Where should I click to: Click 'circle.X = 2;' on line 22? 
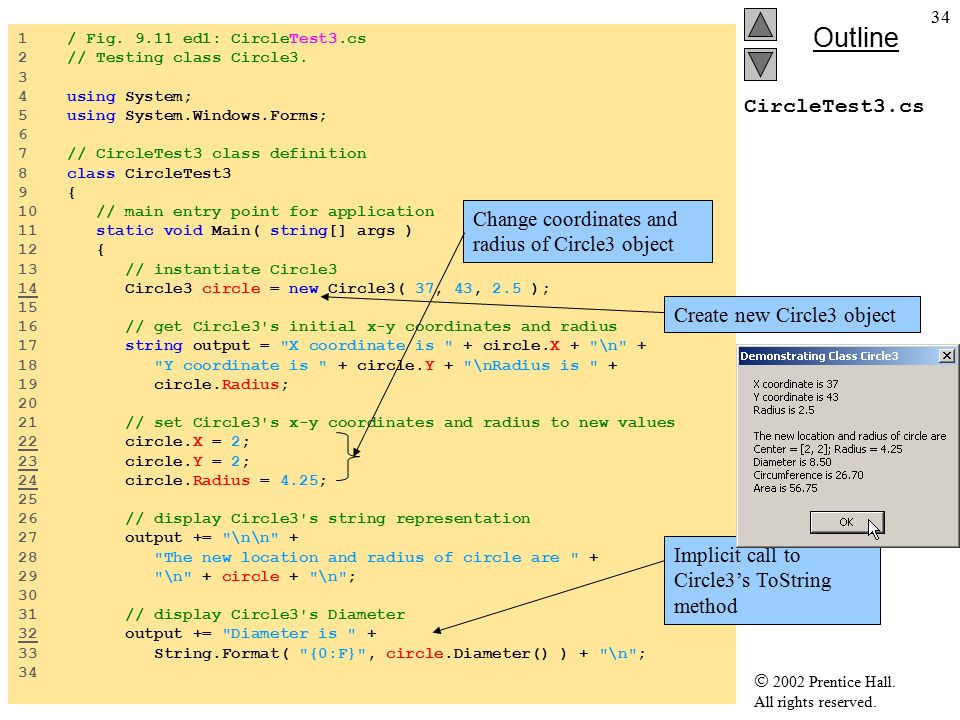coord(187,441)
